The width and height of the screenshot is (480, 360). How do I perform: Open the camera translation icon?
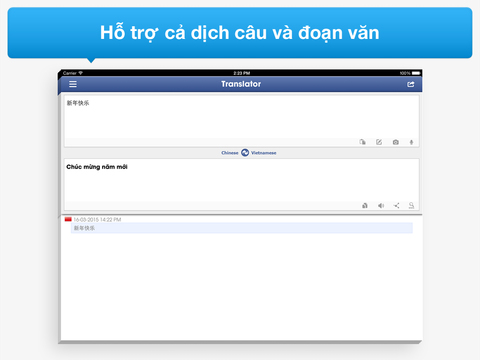[x=396, y=142]
